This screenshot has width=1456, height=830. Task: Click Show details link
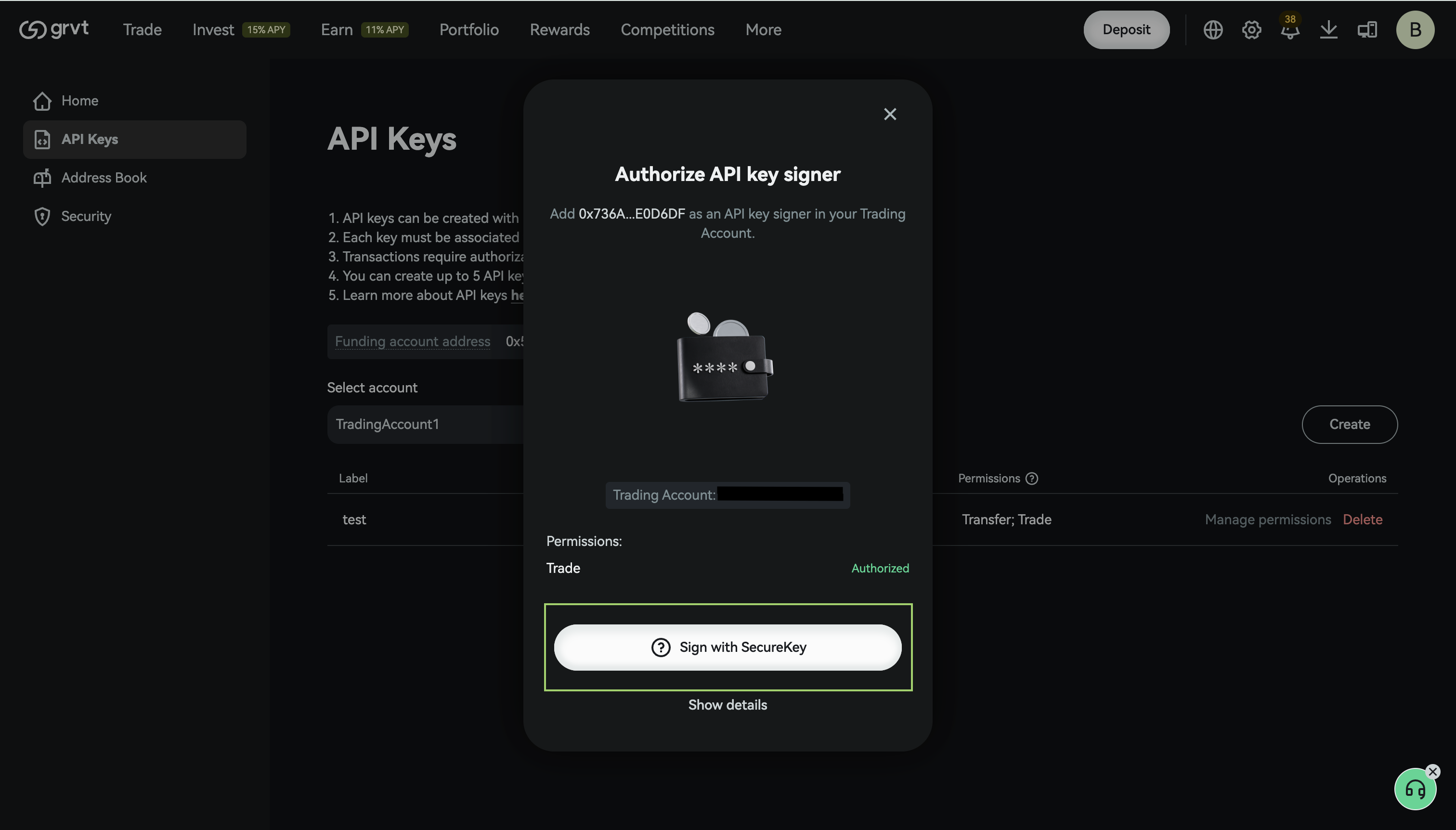[x=728, y=705]
